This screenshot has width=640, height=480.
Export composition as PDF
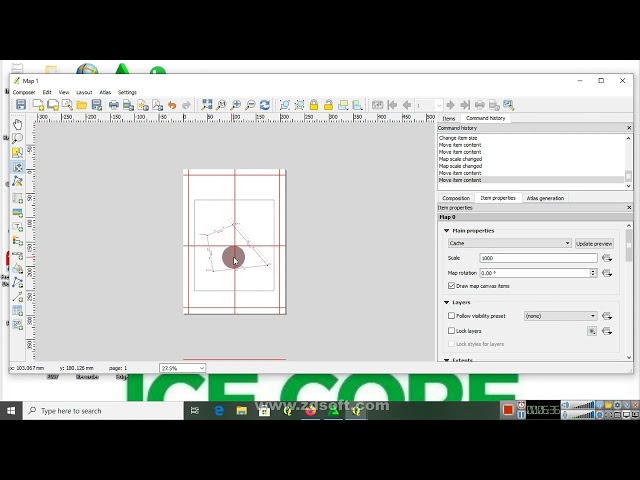pyautogui.click(x=158, y=105)
